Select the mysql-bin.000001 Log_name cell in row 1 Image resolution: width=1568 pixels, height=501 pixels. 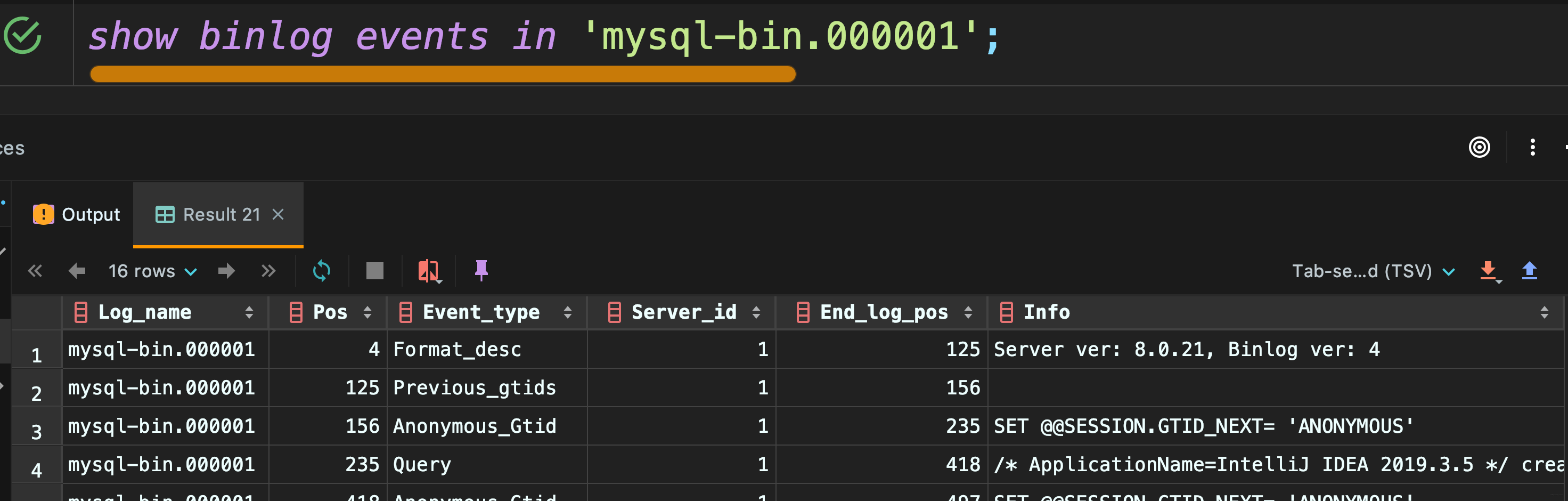click(165, 349)
